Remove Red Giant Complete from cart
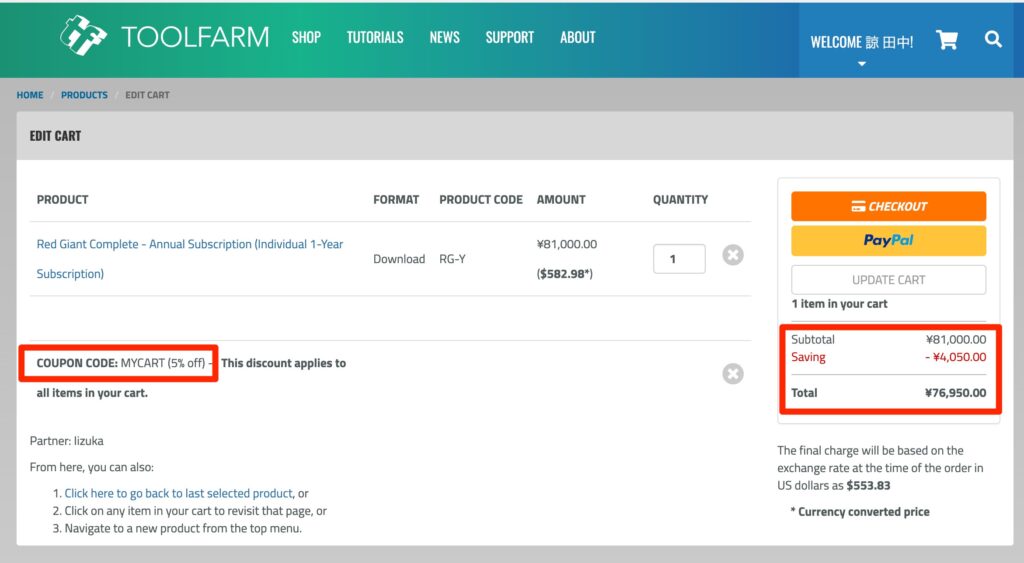The image size is (1024, 563). [733, 255]
